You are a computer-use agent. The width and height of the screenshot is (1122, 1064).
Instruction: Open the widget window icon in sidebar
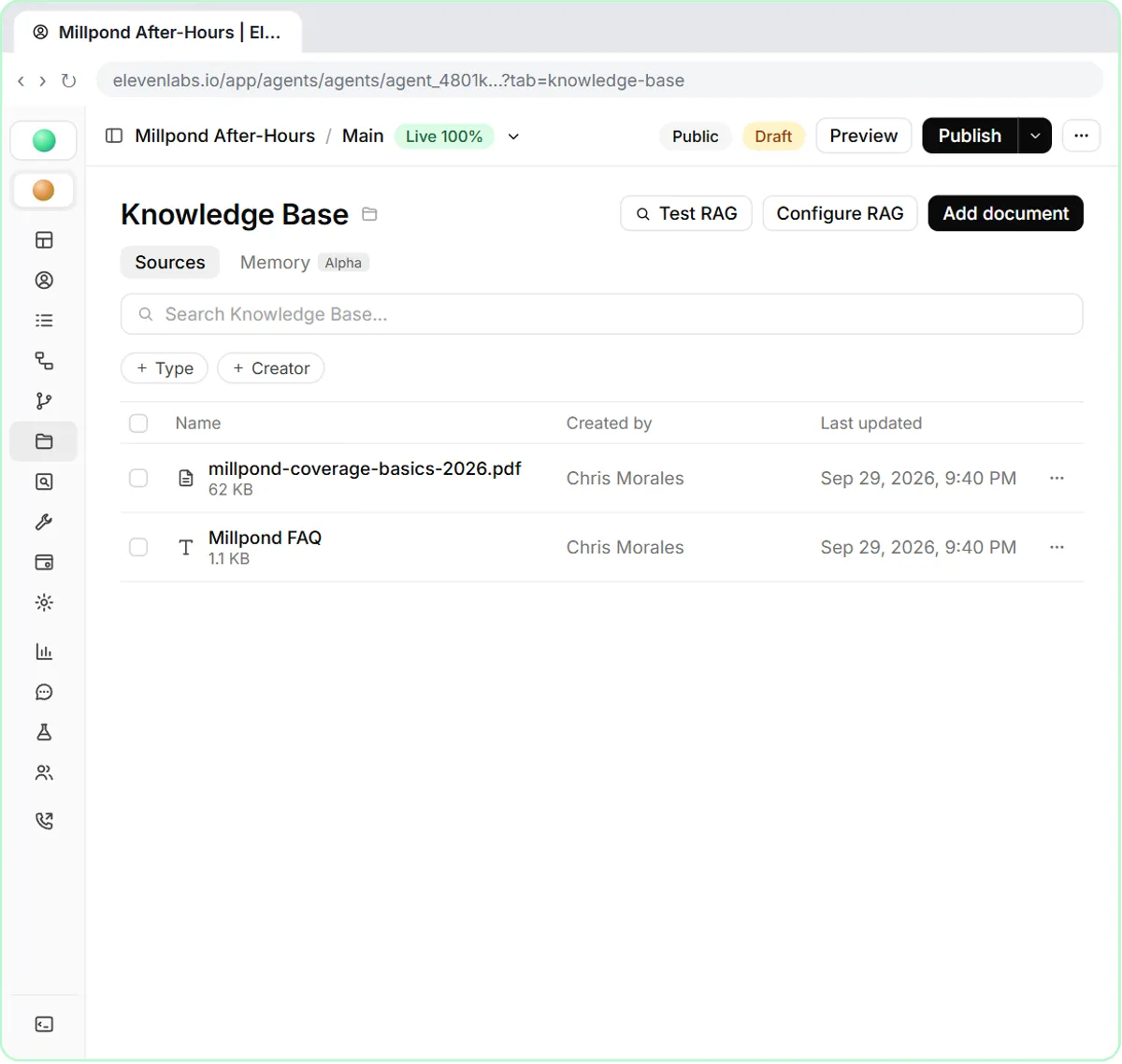pos(44,562)
